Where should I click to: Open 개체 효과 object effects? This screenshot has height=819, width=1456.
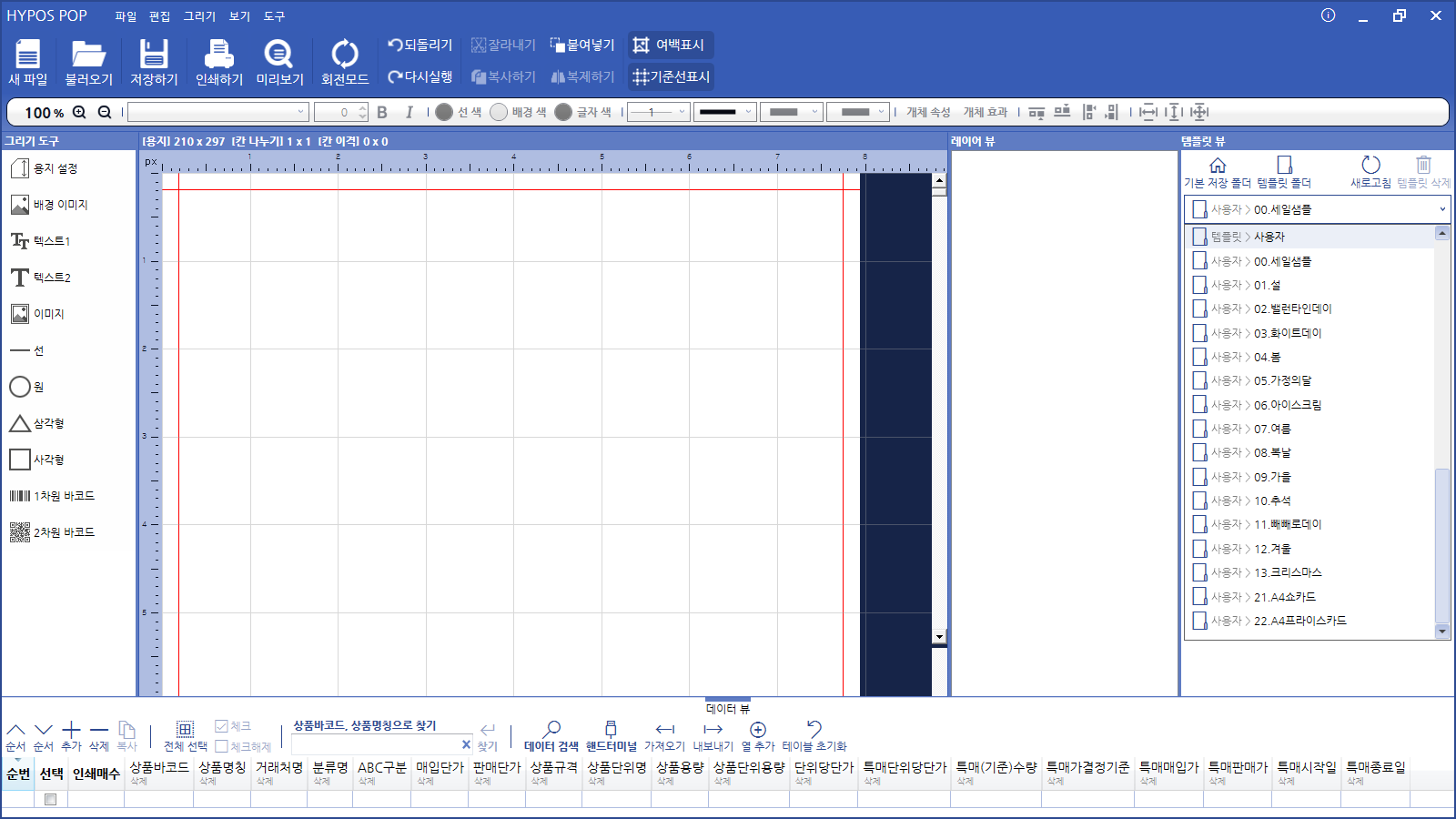click(x=986, y=112)
